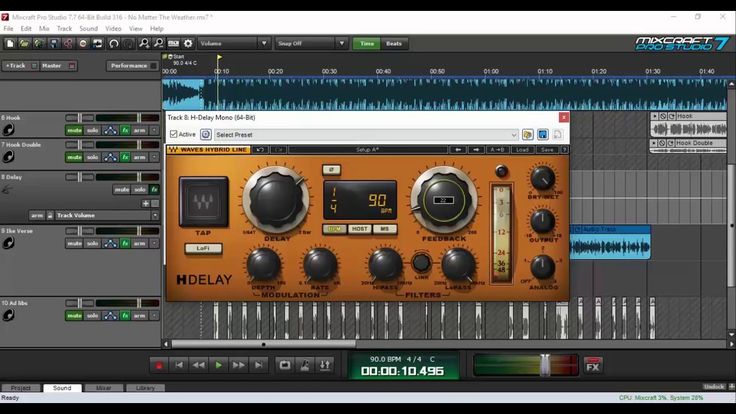Image resolution: width=736 pixels, height=414 pixels.
Task: Create a new project with toolbar icon
Action: tap(9, 44)
